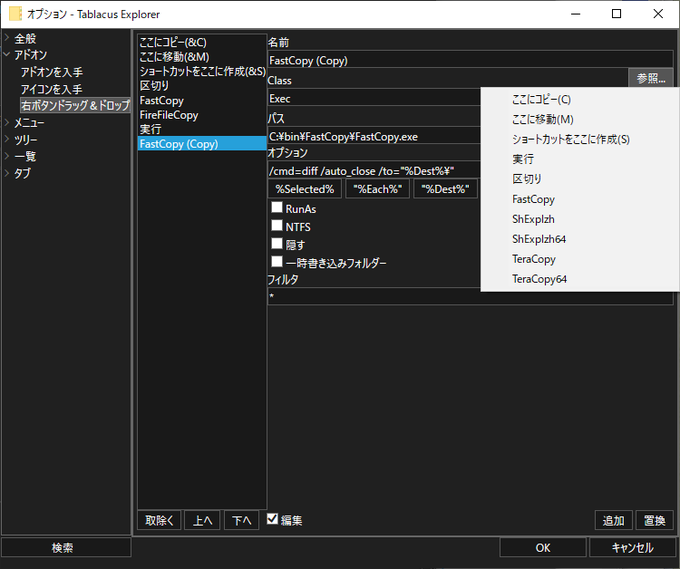
Task: Choose ショートカットをここに作成(S) from popup menu
Action: point(580,139)
